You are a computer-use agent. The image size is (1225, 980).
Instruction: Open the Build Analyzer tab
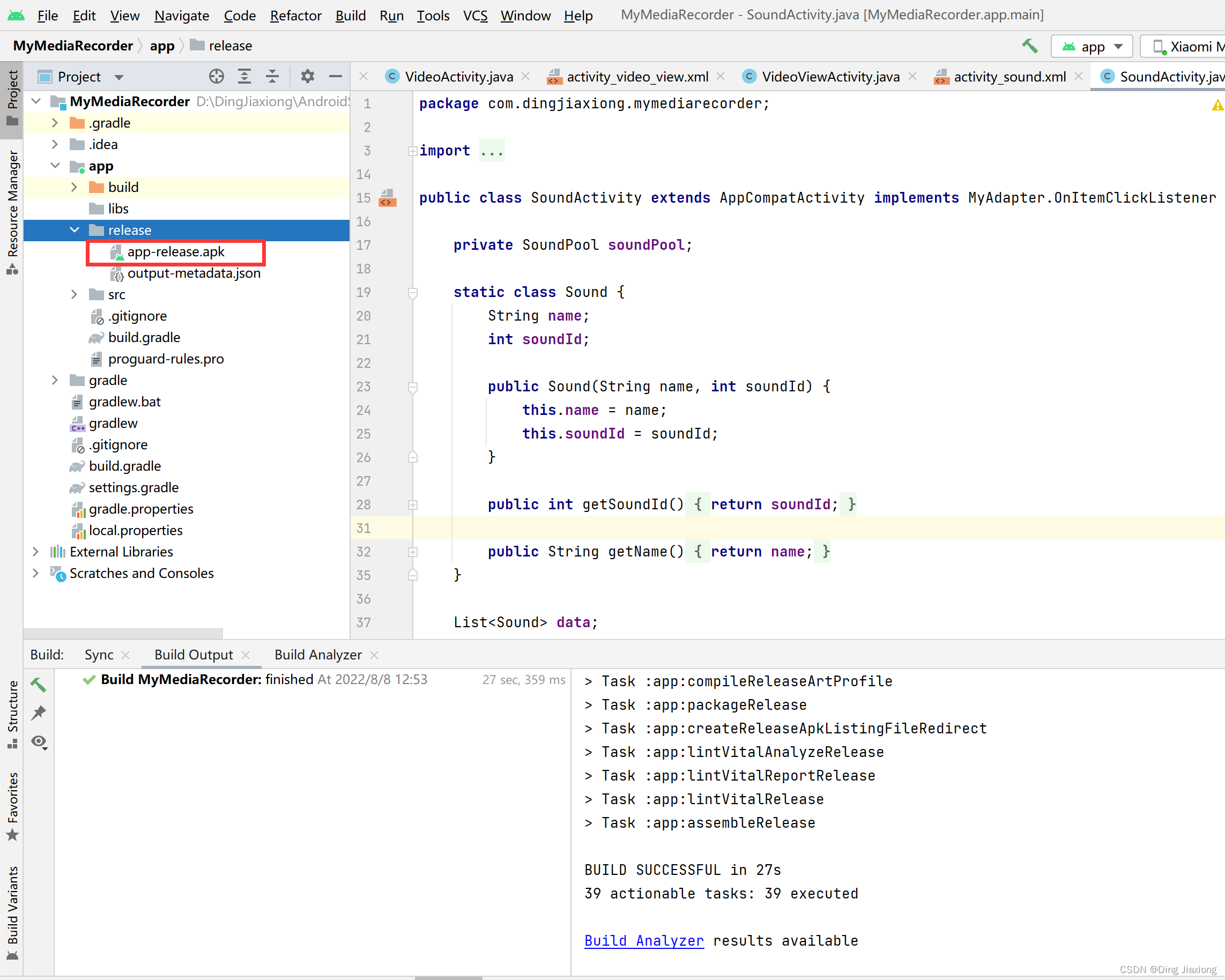[x=318, y=655]
